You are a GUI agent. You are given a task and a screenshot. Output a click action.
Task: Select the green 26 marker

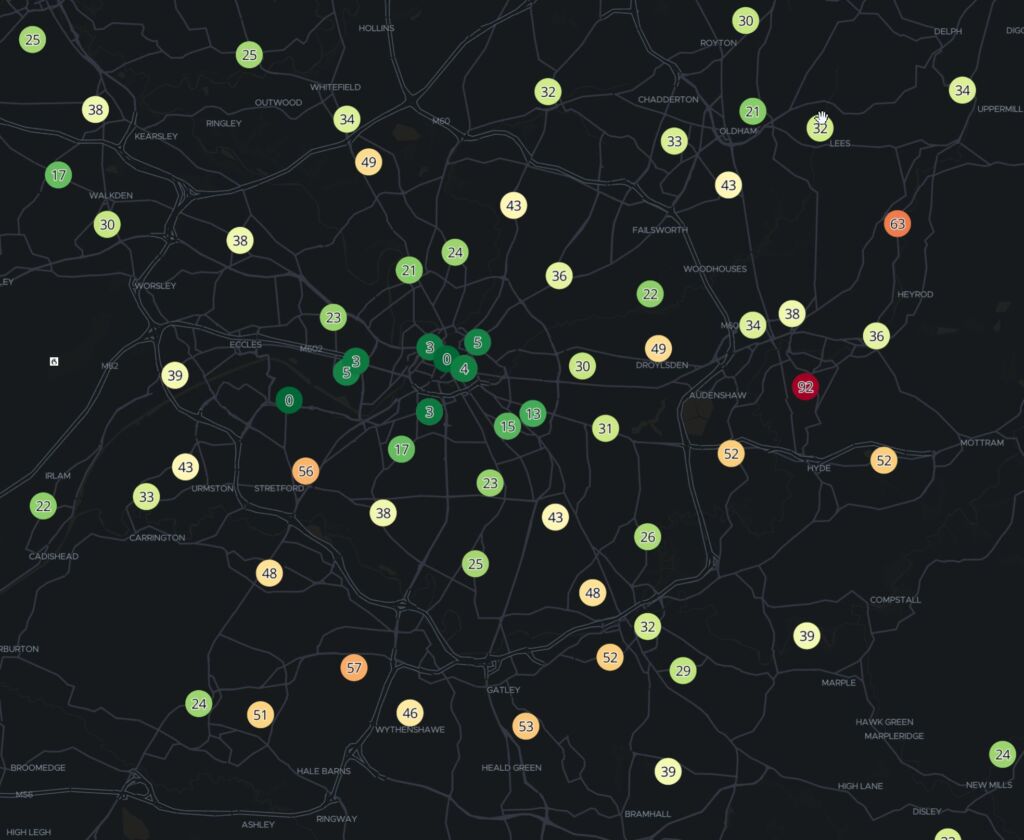click(648, 537)
